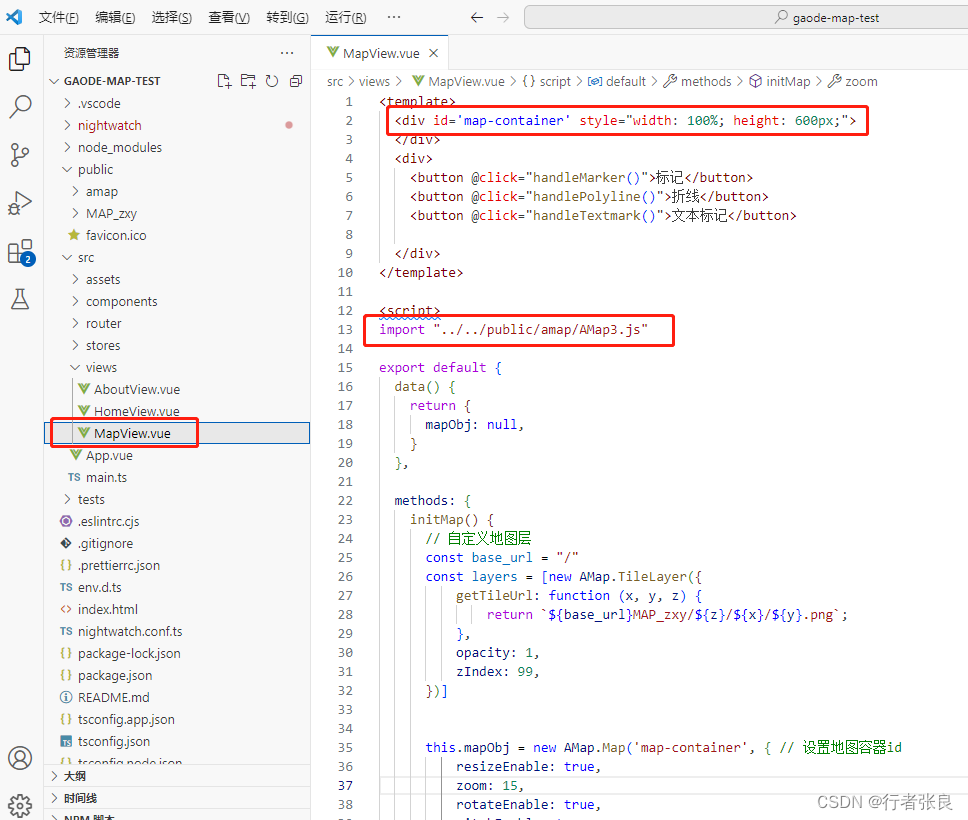Close the MapView.vue editor tab
968x820 pixels.
[434, 54]
